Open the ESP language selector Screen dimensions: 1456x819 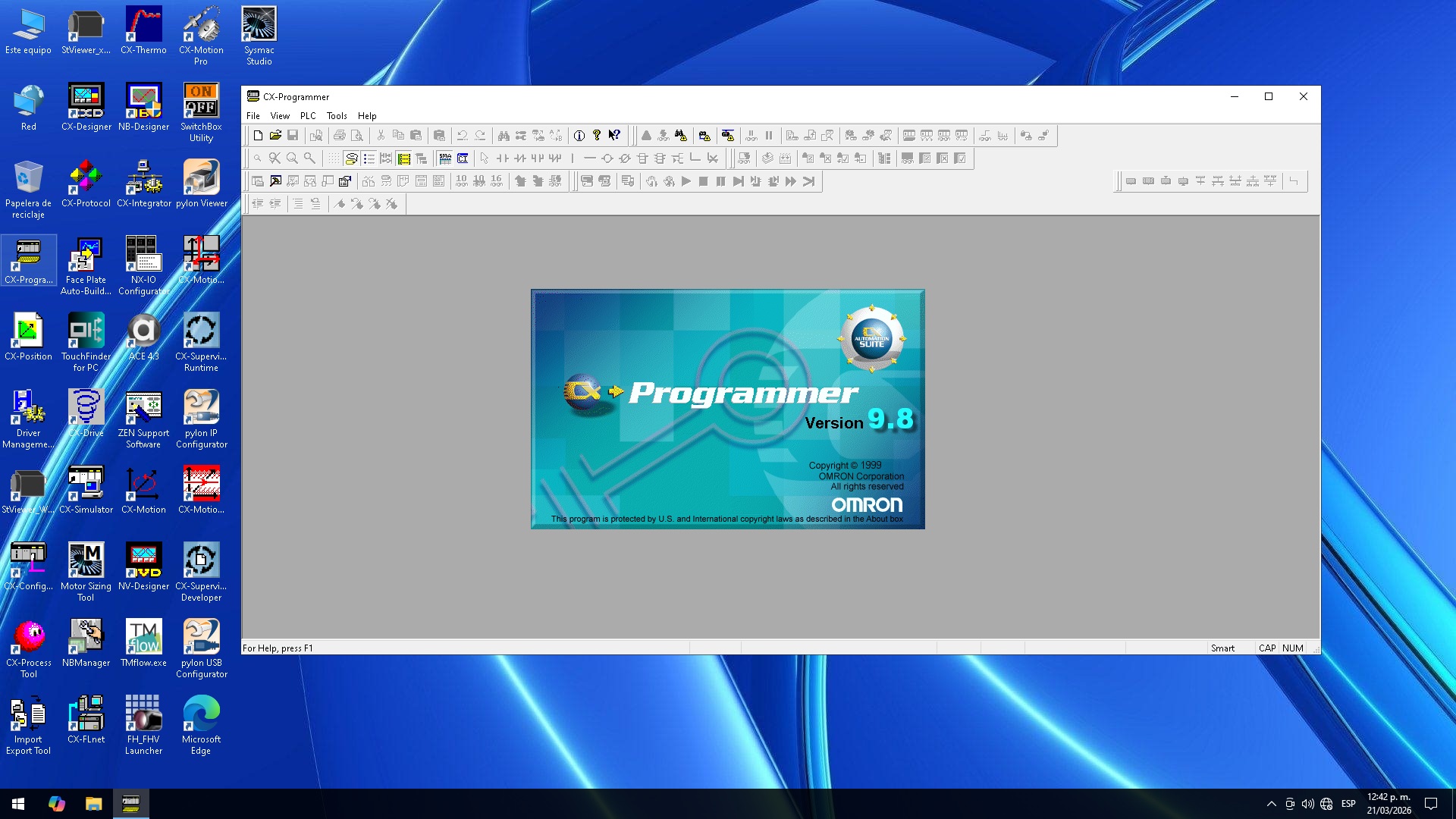tap(1348, 803)
